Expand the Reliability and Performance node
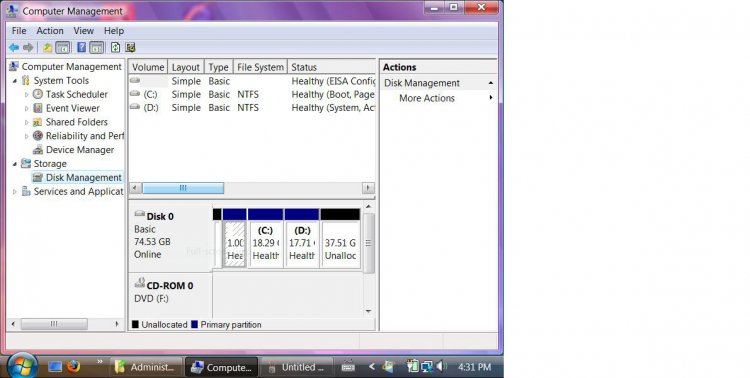The image size is (750, 378). (27, 136)
